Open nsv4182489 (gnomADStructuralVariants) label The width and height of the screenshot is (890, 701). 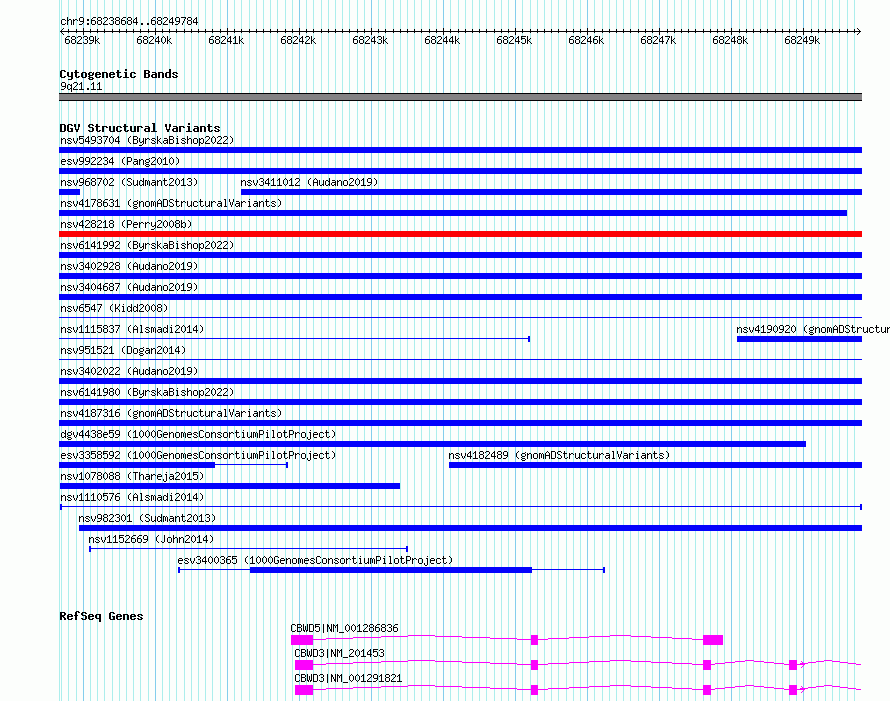point(559,455)
